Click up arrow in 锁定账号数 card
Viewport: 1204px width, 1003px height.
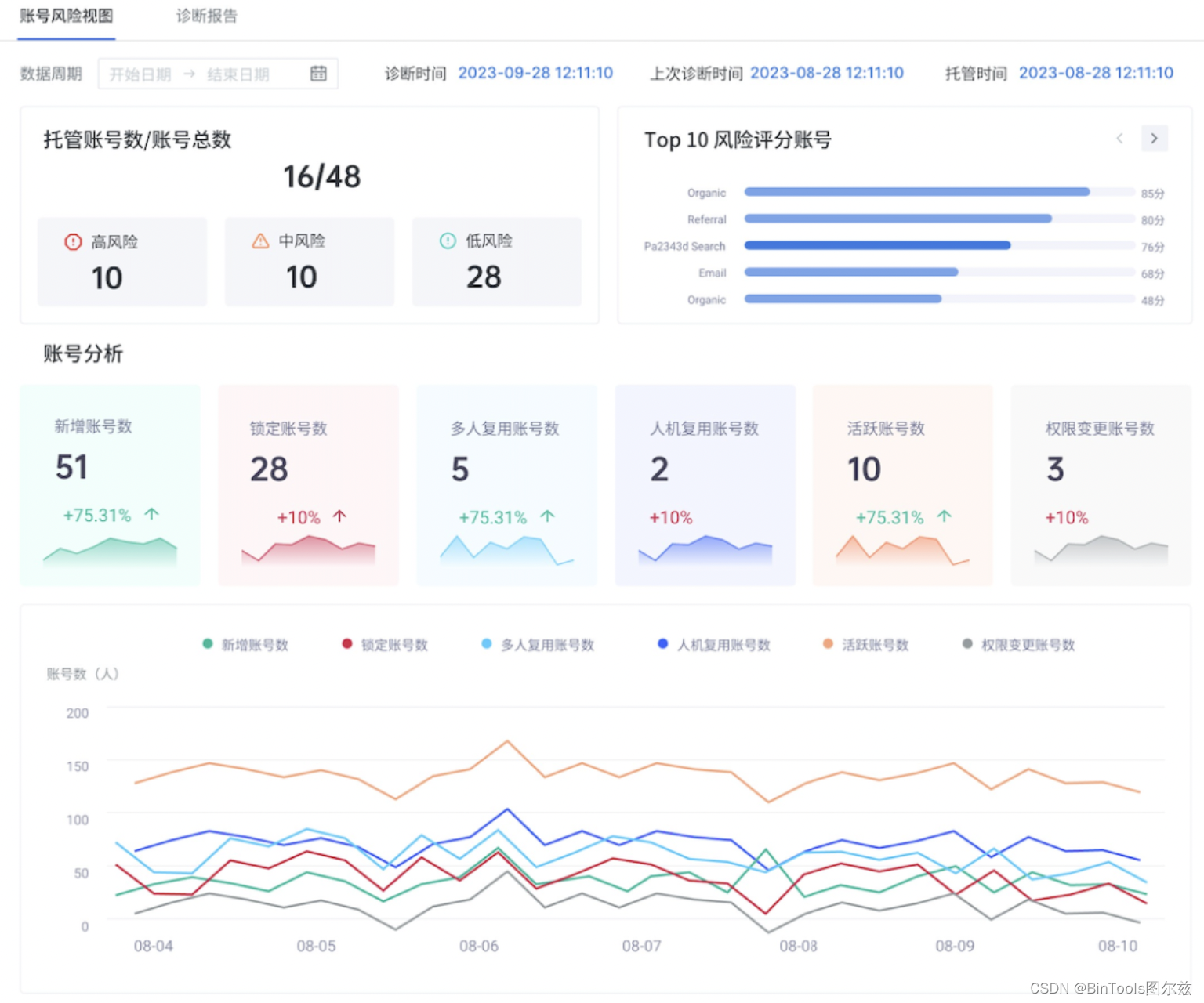coord(339,516)
